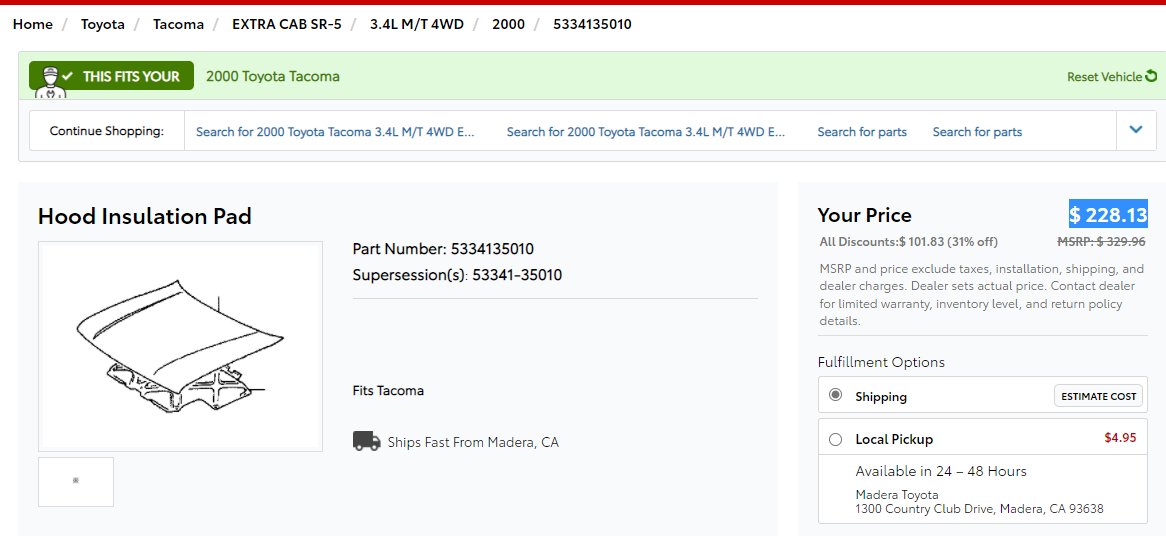Open the Toyota breadcrumb link
This screenshot has width=1166, height=536.
[103, 25]
